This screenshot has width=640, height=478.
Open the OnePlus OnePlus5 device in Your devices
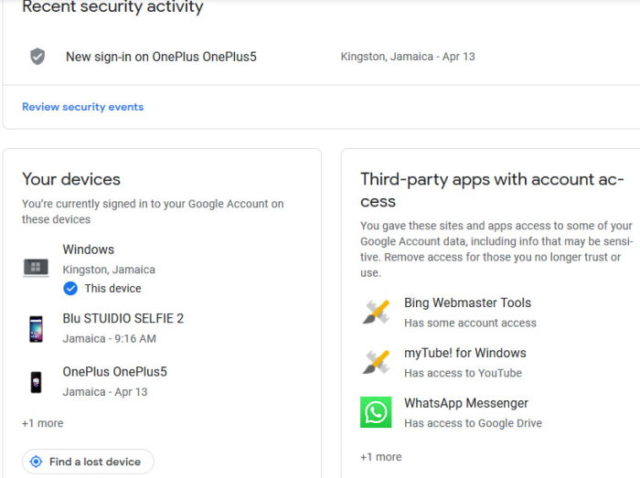click(114, 372)
